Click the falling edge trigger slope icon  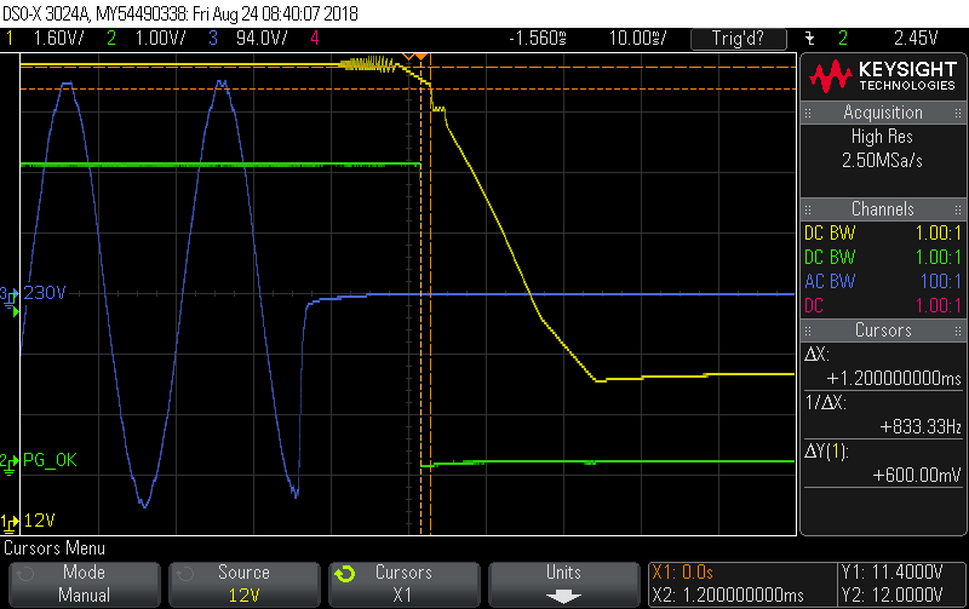point(810,39)
